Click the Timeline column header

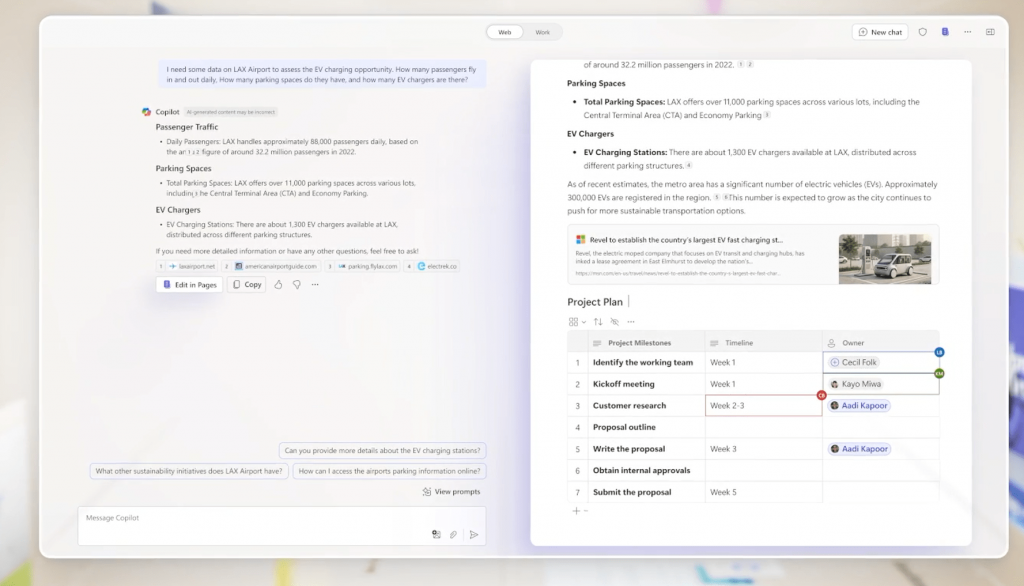tap(763, 343)
